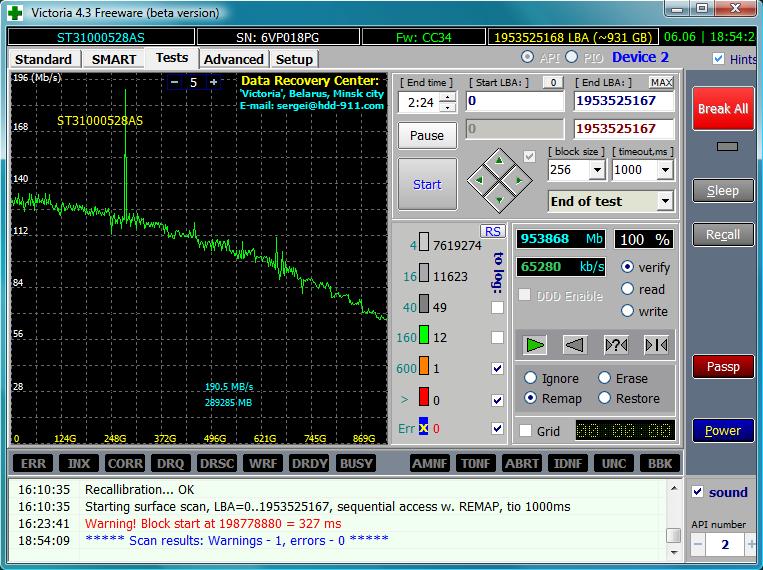Click the minus icon above the graph
Screen dimensions: 763x570
(x=174, y=82)
